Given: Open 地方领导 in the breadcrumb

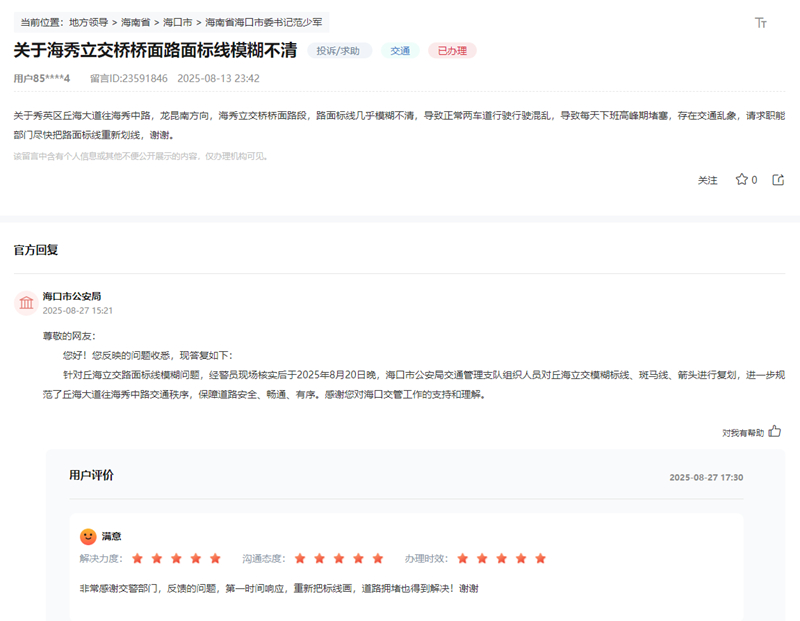Looking at the screenshot, I should click(x=89, y=22).
